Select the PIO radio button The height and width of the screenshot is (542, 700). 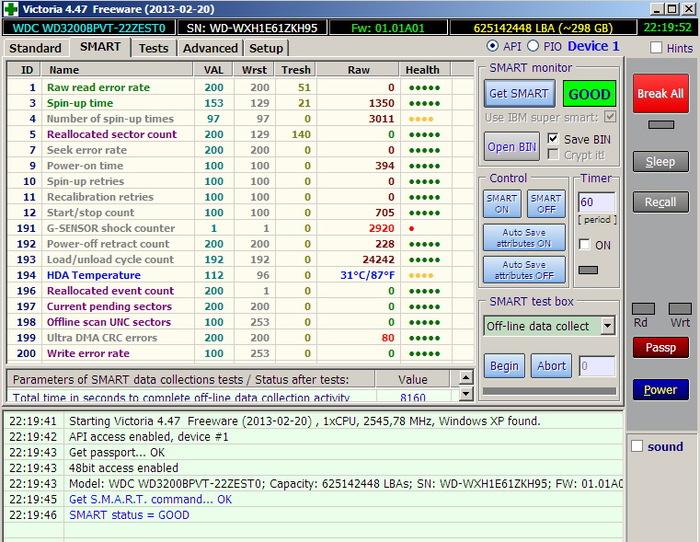[533, 46]
